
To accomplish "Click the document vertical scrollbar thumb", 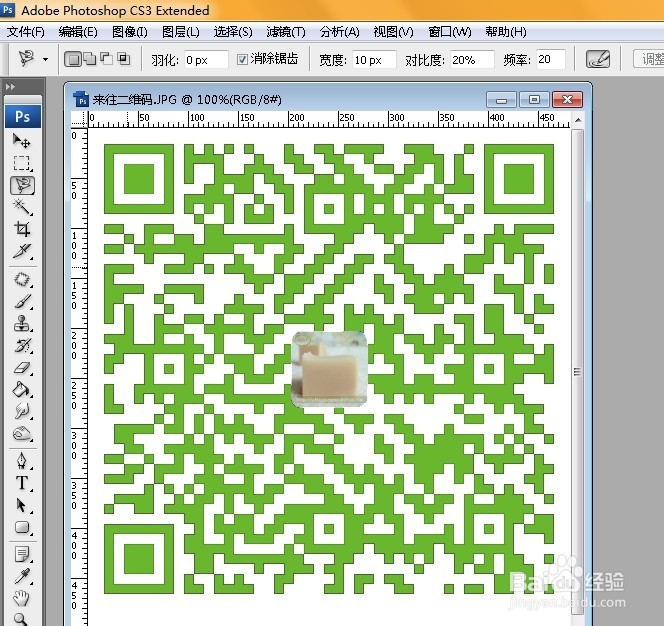I will click(577, 371).
